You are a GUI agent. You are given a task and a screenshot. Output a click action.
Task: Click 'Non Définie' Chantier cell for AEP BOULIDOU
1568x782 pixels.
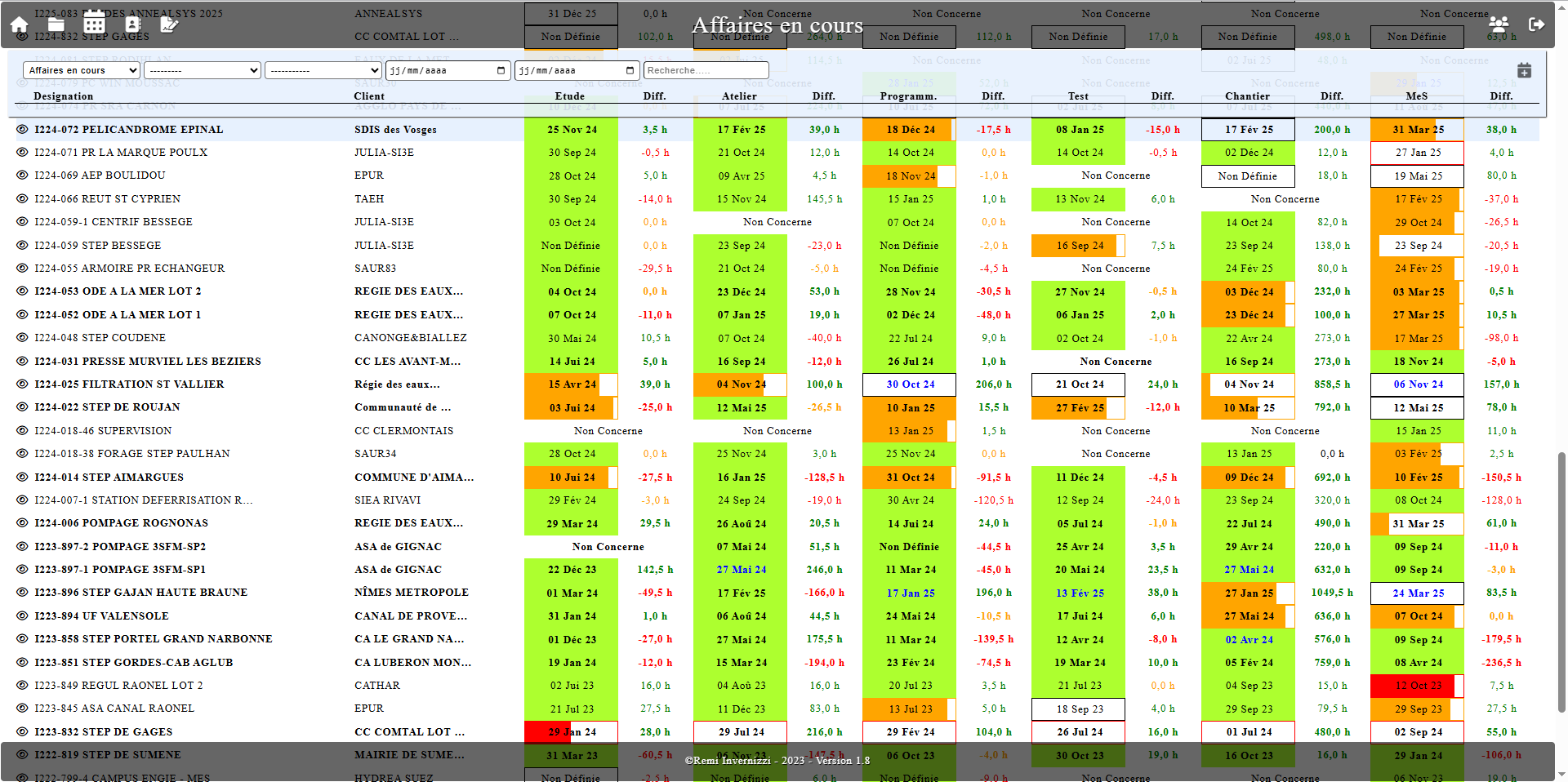[x=1248, y=176]
